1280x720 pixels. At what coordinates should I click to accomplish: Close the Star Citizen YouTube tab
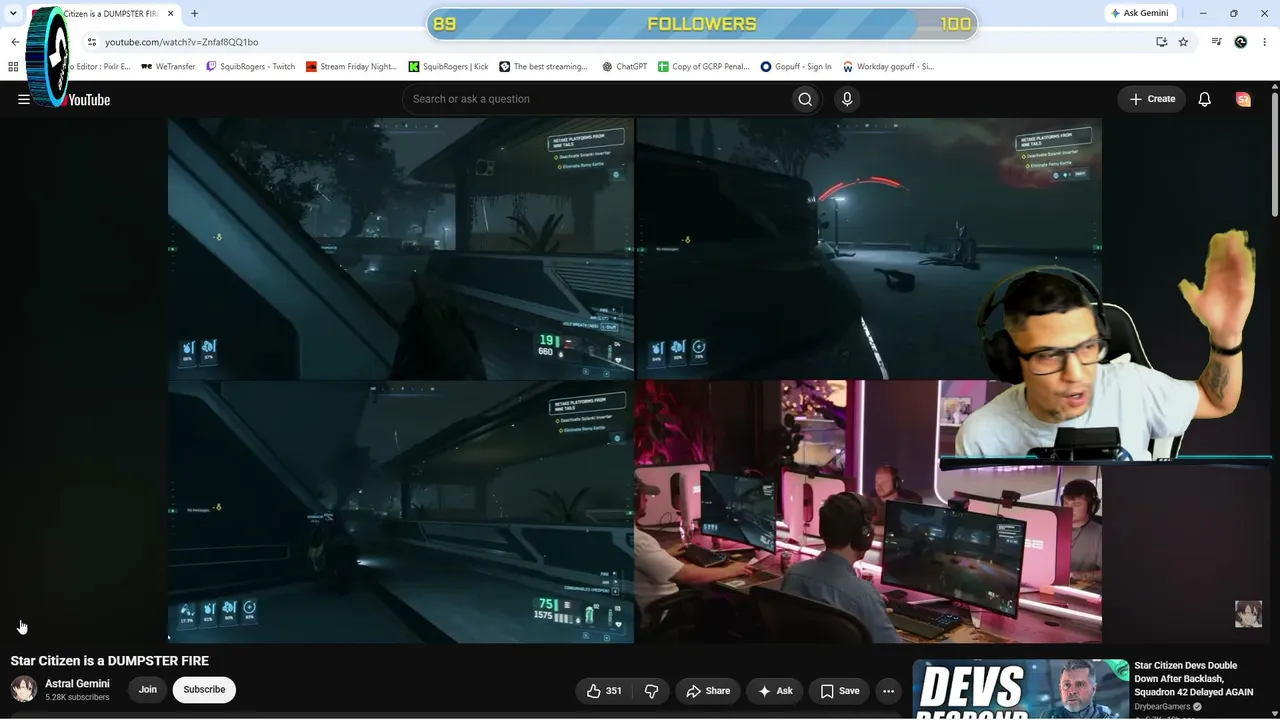click(x=171, y=14)
